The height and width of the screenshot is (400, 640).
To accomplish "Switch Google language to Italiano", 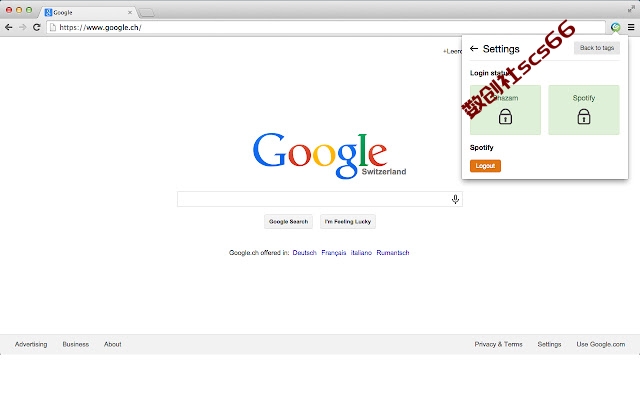I will [x=361, y=253].
